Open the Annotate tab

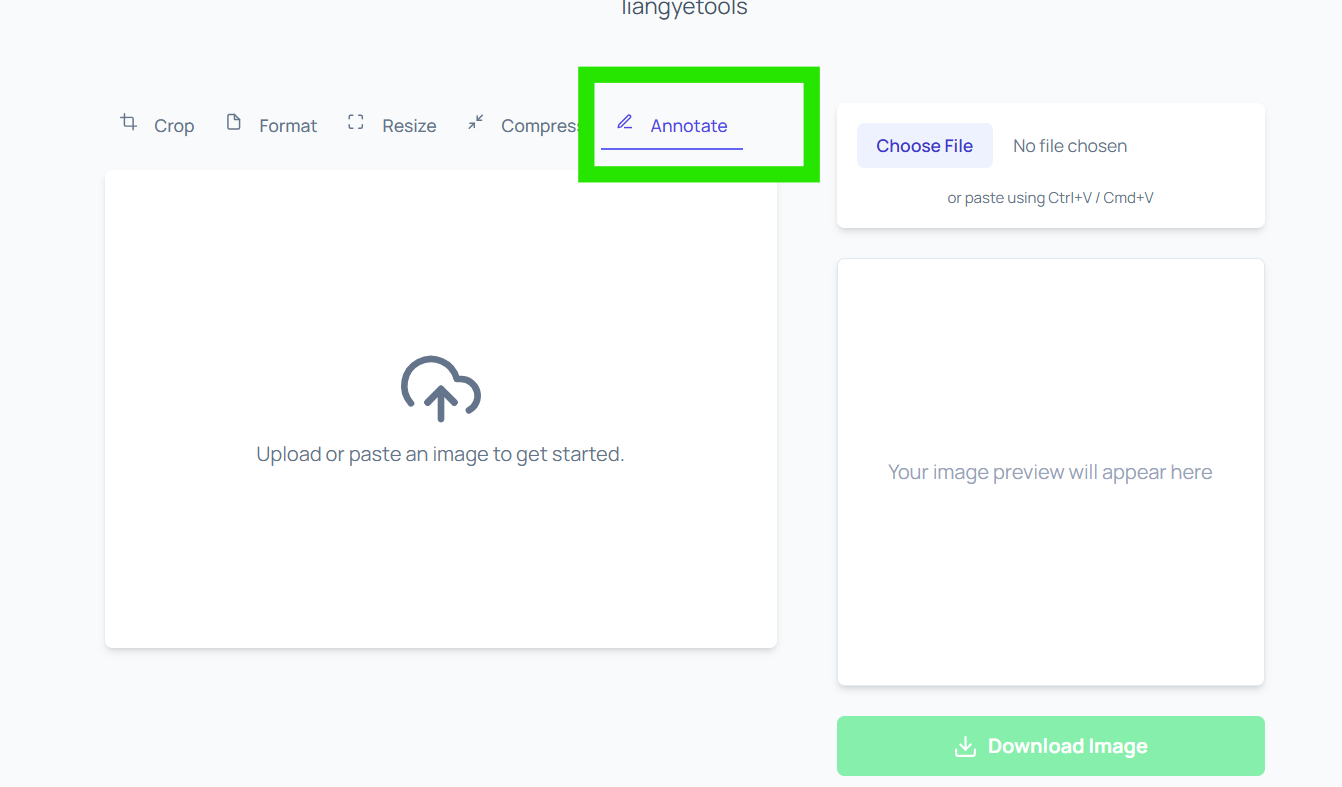pyautogui.click(x=688, y=125)
